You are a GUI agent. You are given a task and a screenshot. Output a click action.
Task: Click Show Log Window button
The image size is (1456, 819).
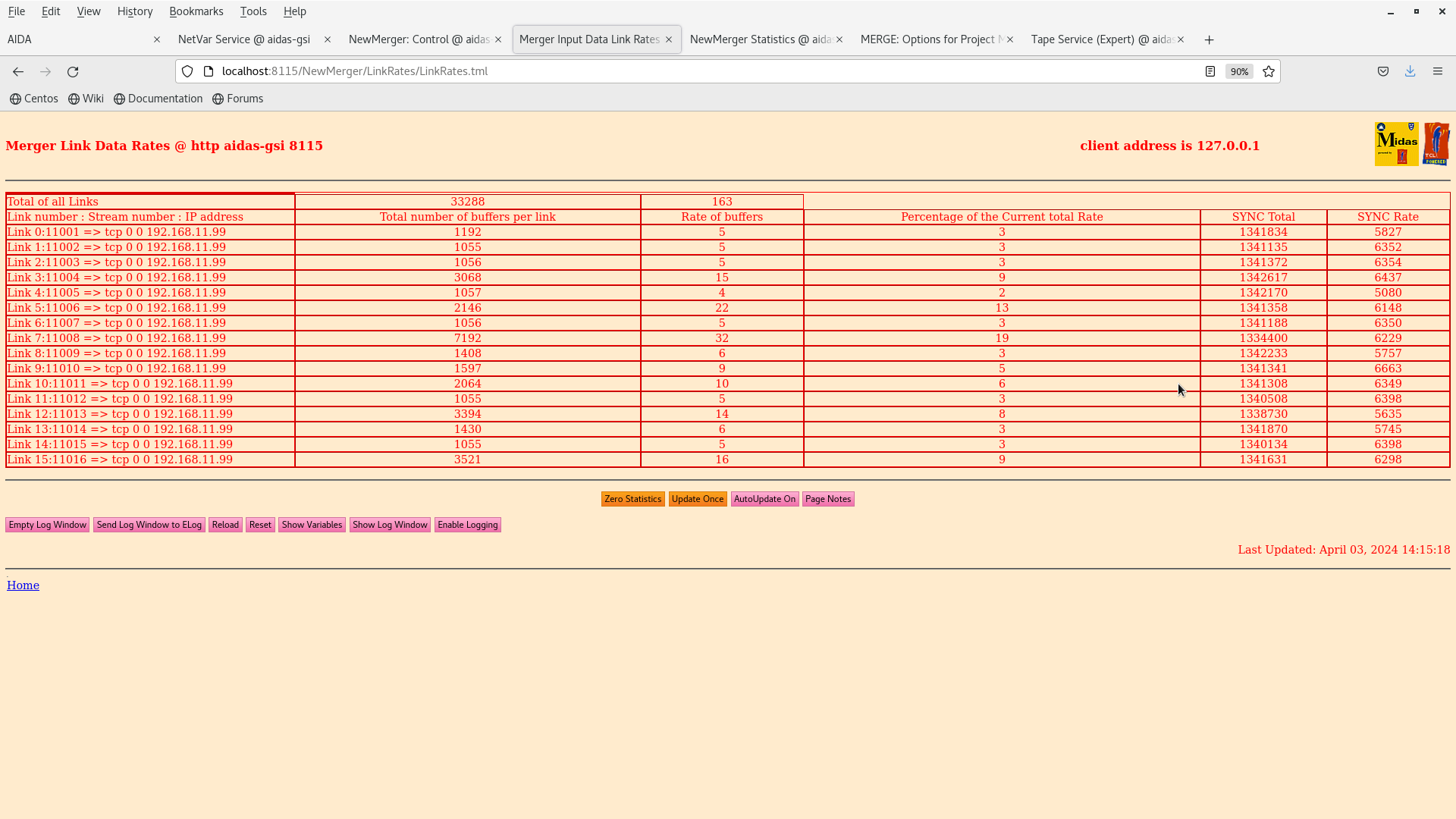tap(390, 525)
